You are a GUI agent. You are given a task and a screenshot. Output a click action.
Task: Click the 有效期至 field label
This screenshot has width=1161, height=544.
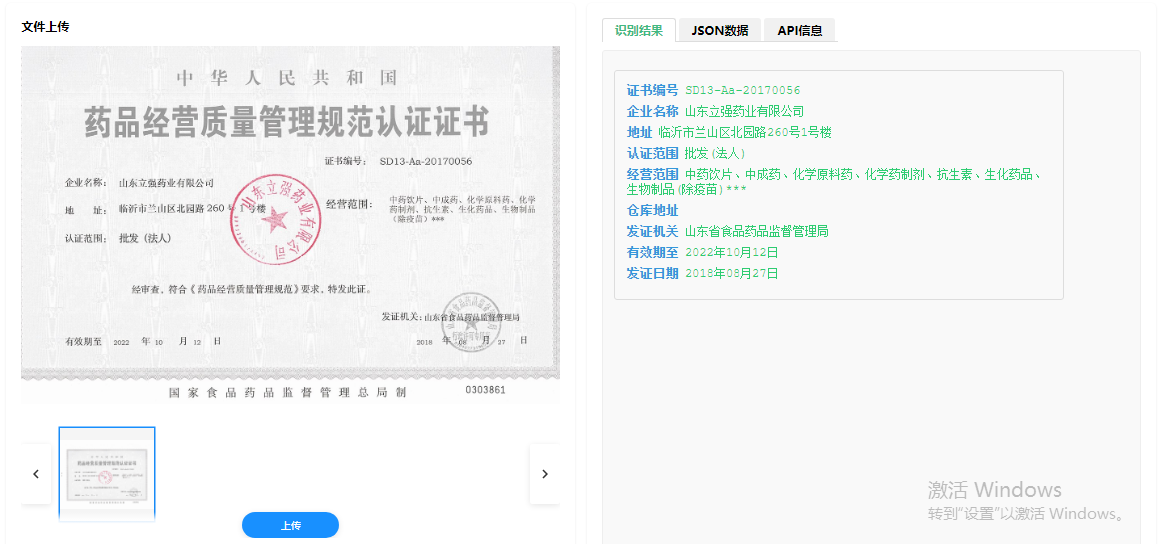(652, 252)
